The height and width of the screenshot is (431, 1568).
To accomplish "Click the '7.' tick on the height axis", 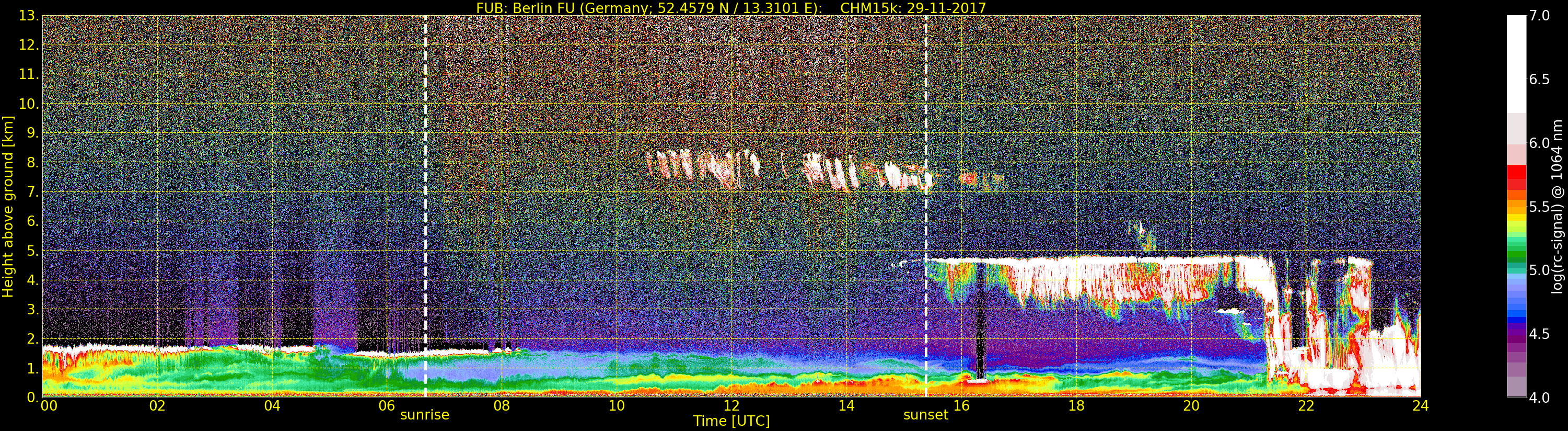I will (32, 192).
